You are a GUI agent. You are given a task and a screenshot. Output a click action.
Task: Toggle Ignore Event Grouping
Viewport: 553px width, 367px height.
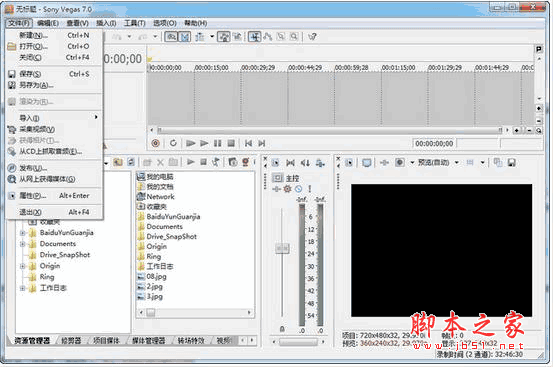pyautogui.click(x=237, y=36)
